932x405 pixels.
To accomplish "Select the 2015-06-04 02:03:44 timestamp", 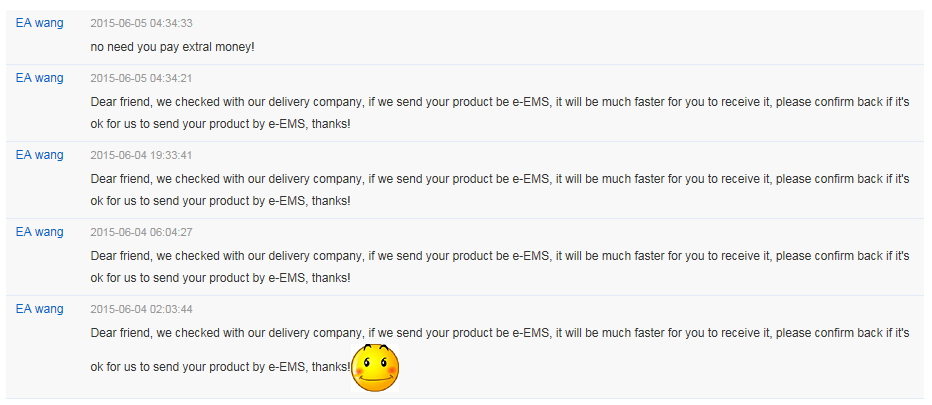I will click(x=141, y=309).
